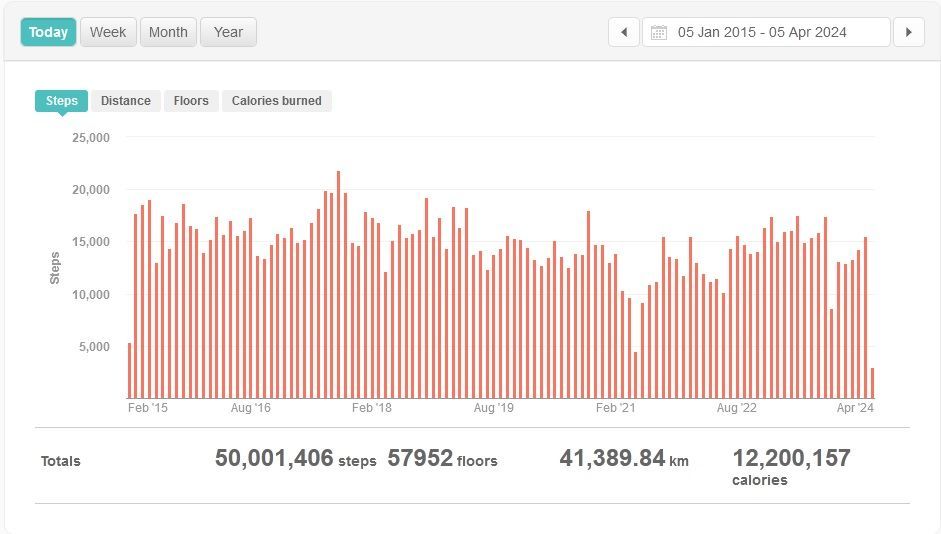Click the next date range arrow
Viewport: 941px width, 534px height.
coord(908,32)
